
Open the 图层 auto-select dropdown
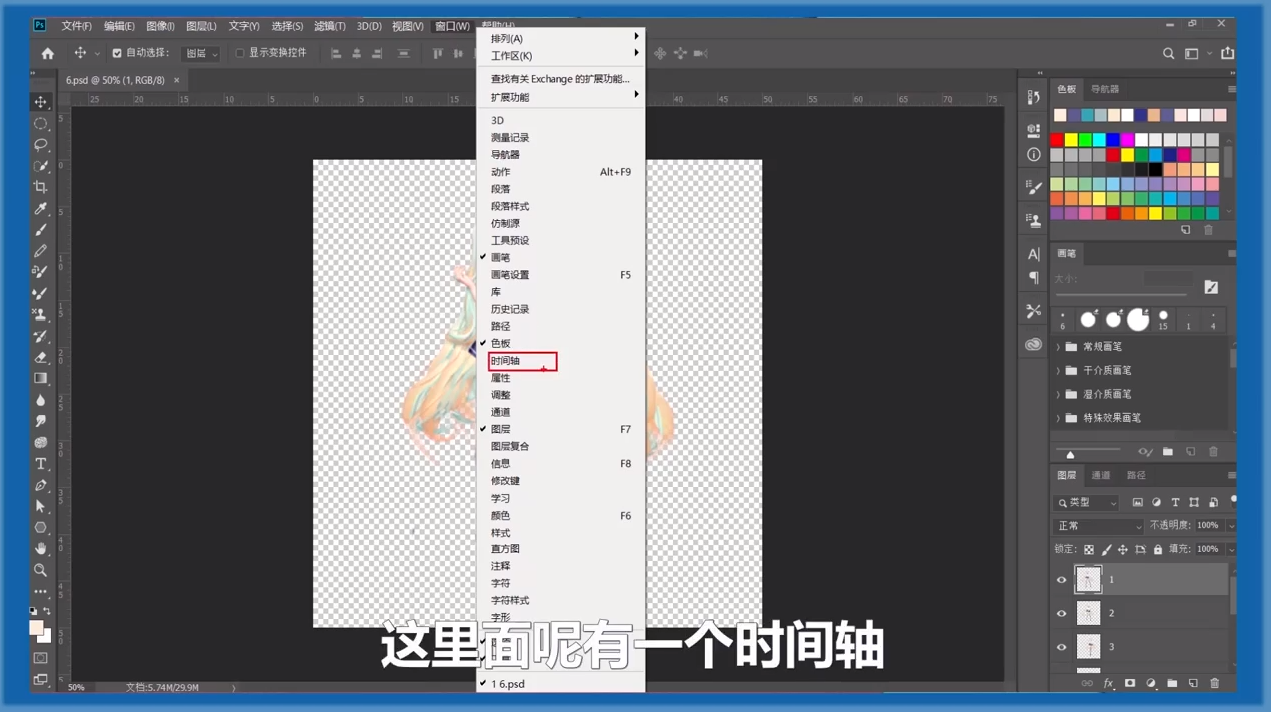[201, 54]
